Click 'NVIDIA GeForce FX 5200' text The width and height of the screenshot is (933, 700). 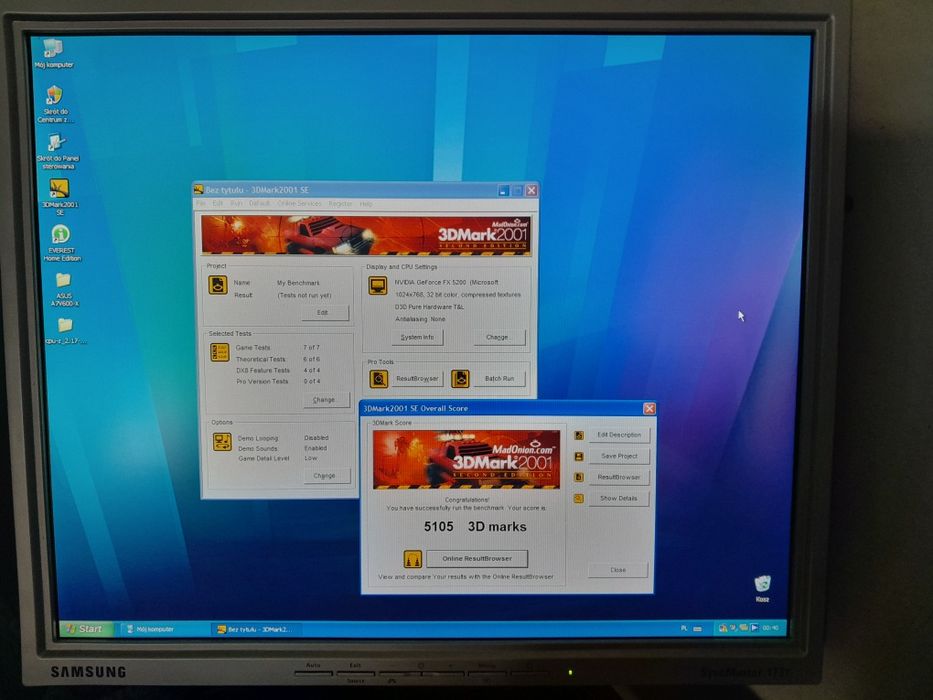[430, 282]
